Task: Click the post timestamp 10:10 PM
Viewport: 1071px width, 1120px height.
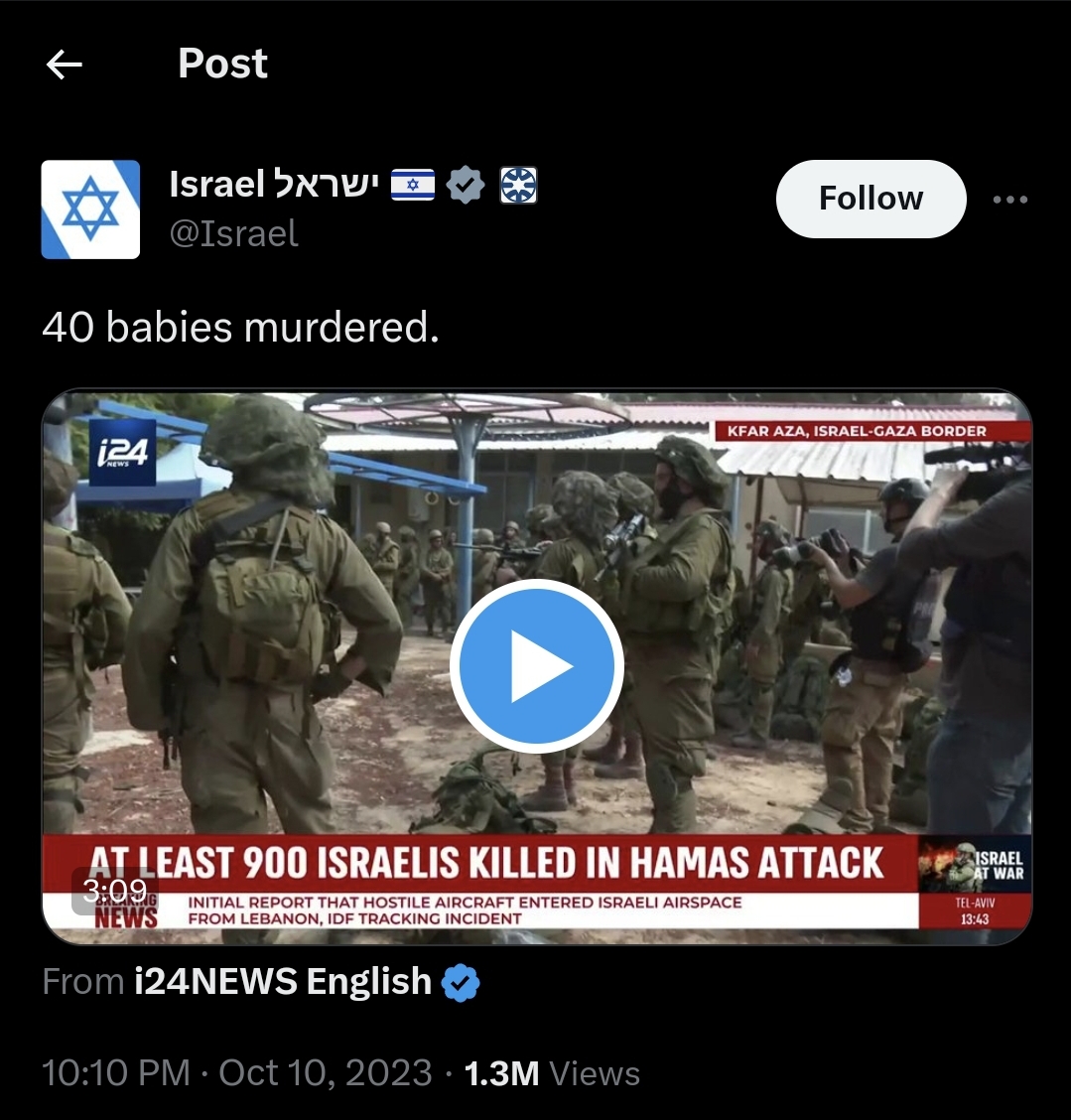Action: 116,1073
